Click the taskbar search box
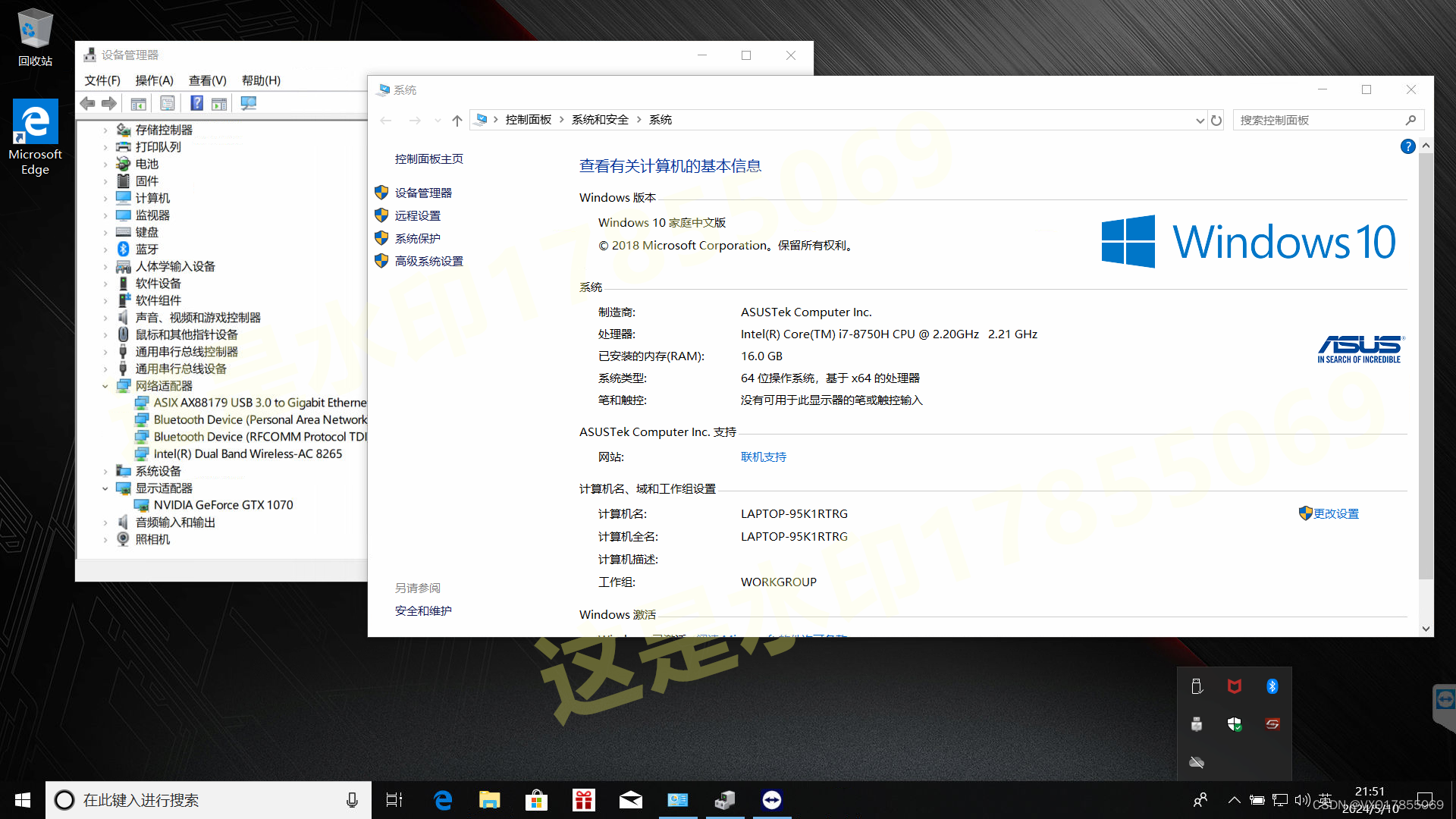The width and height of the screenshot is (1456, 819). coord(209,800)
